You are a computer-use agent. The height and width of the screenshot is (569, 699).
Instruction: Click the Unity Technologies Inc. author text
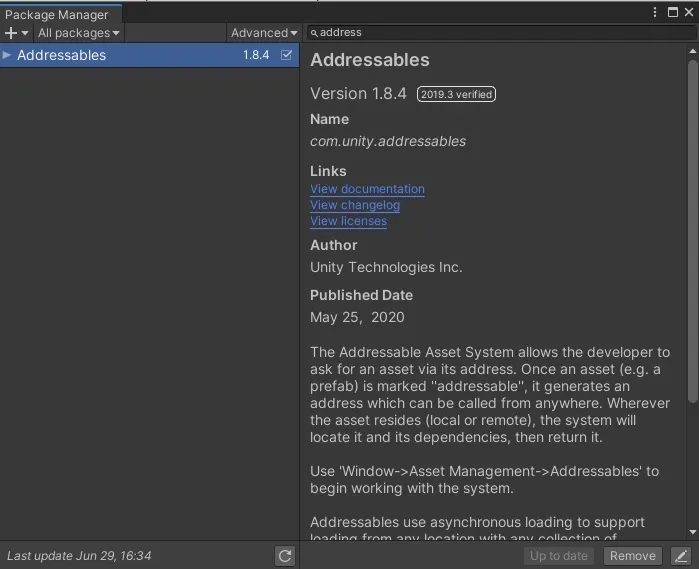click(386, 267)
